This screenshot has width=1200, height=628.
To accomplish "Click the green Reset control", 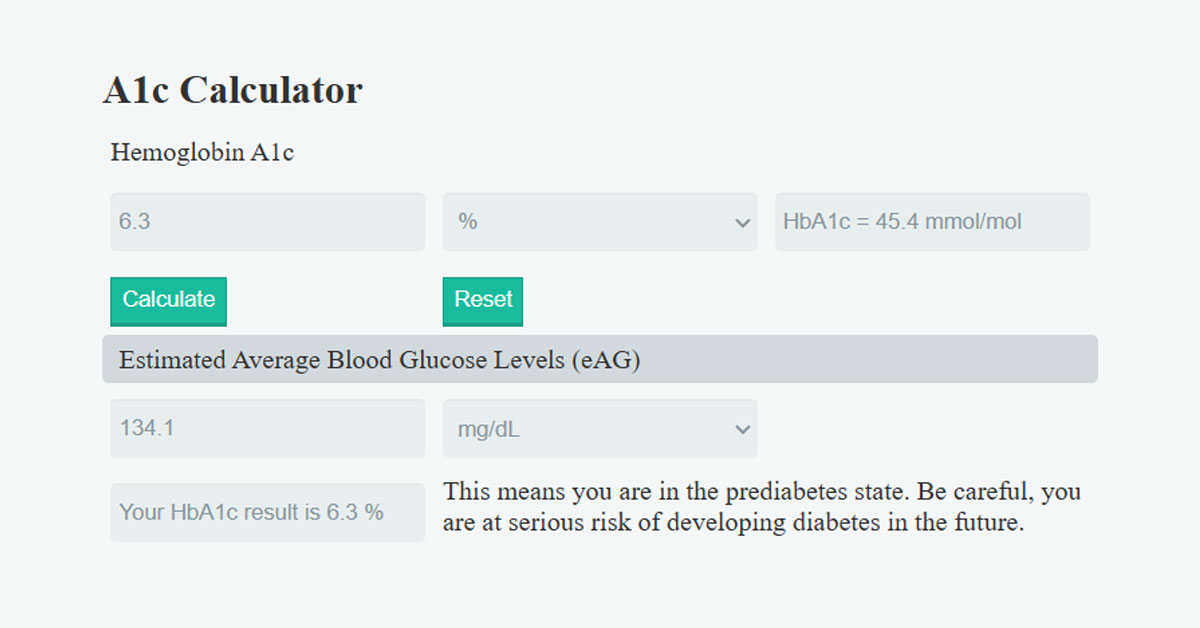I will 482,300.
